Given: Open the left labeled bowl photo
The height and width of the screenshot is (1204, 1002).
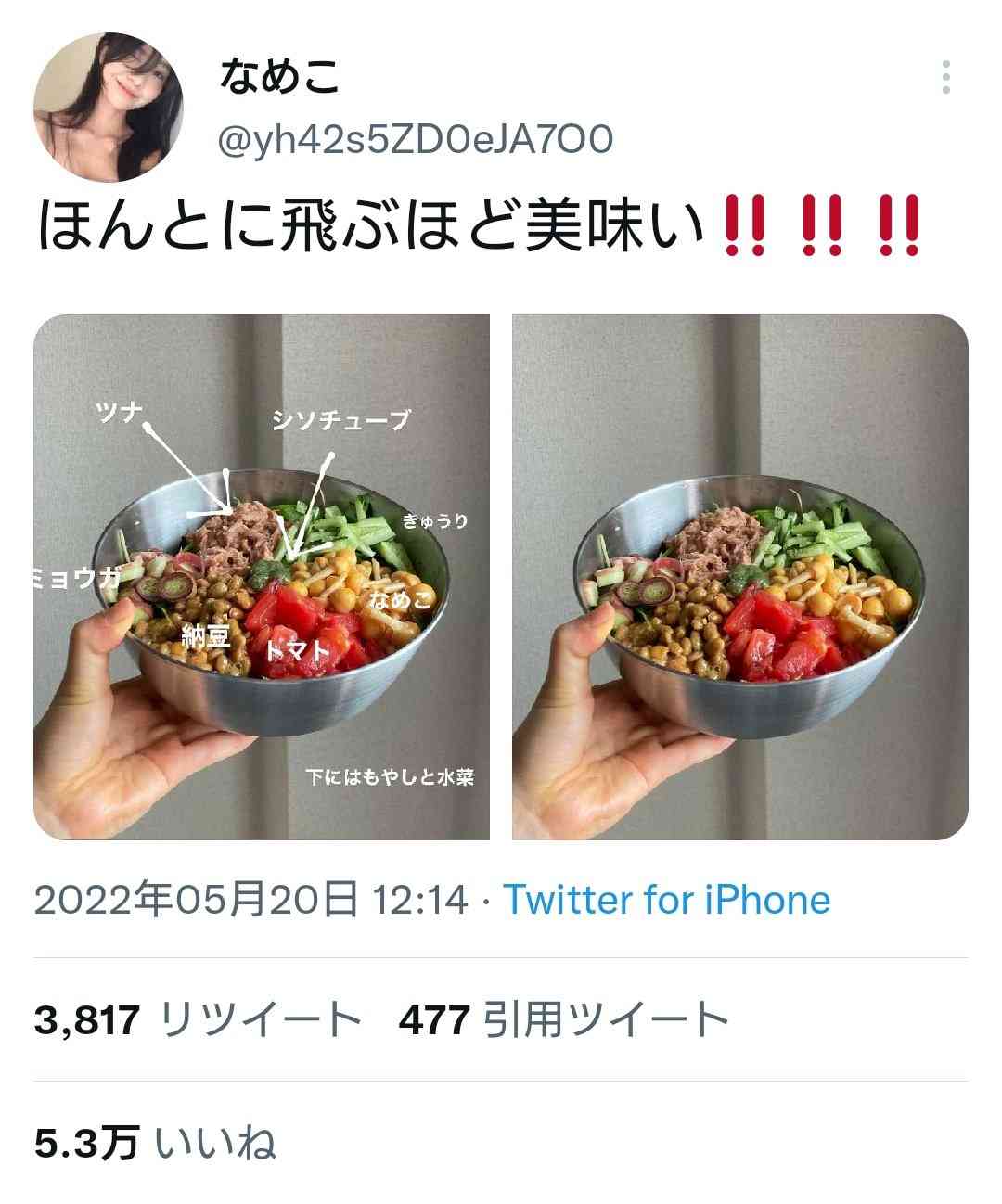Looking at the screenshot, I should (x=262, y=577).
